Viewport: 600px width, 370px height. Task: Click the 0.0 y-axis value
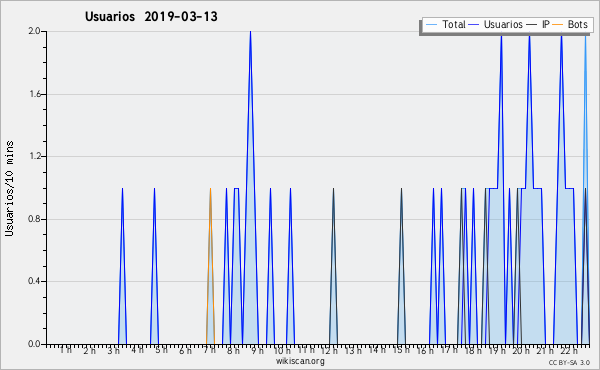click(34, 344)
